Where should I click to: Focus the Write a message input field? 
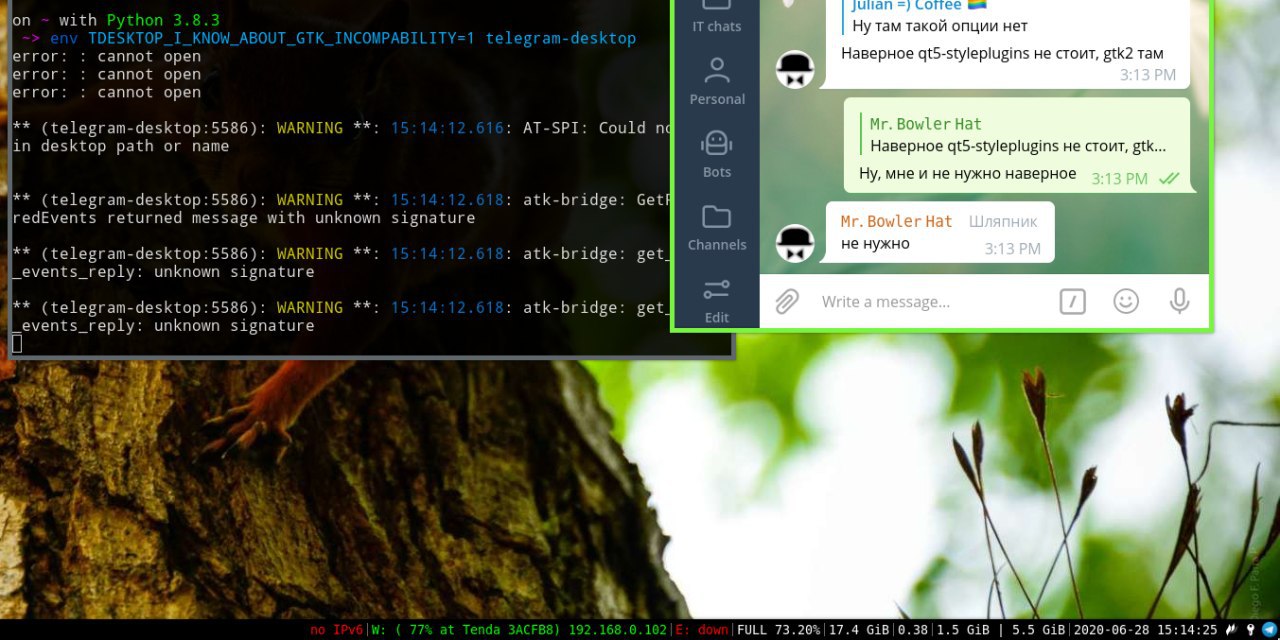pos(930,301)
